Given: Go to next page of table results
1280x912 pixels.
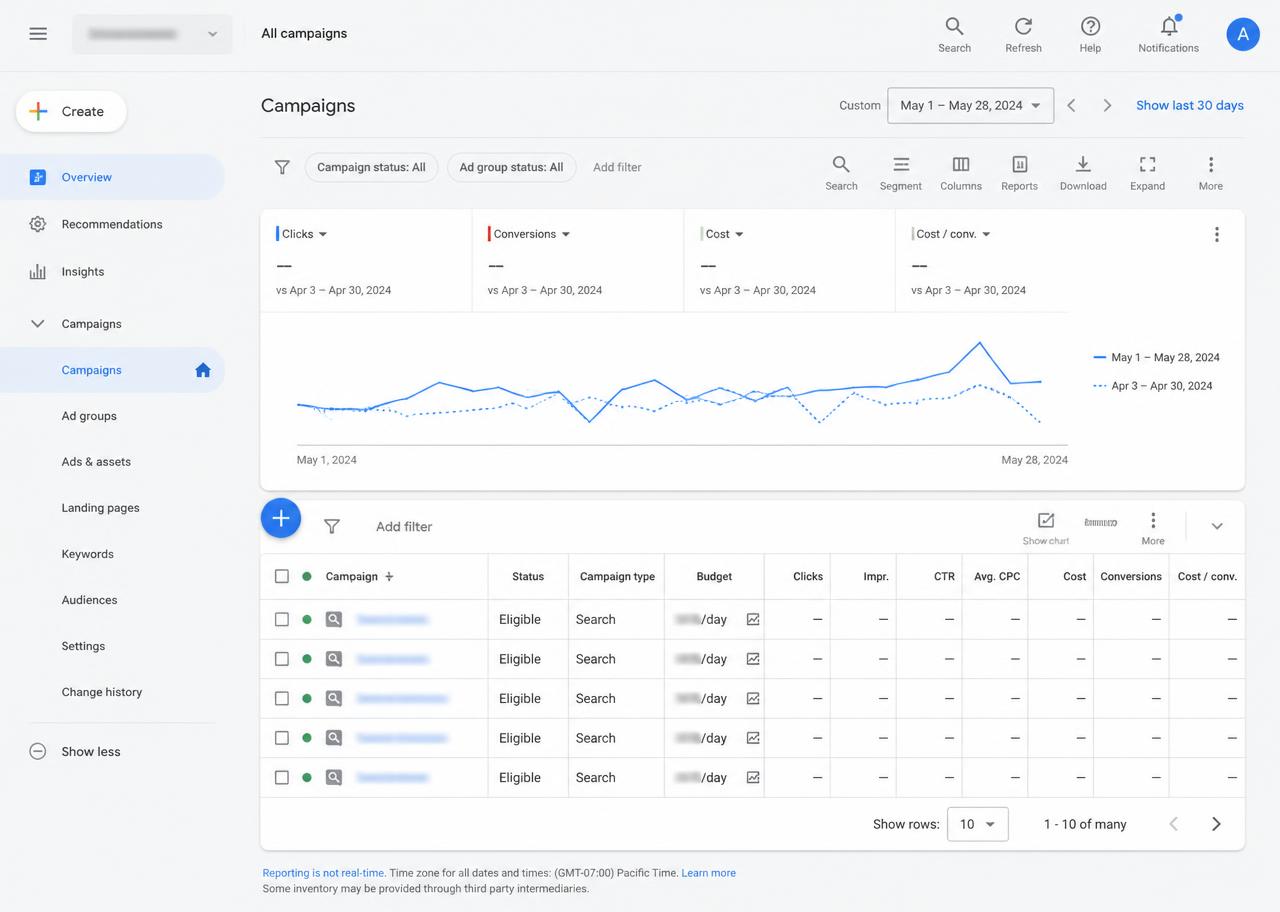Looking at the screenshot, I should 1216,824.
